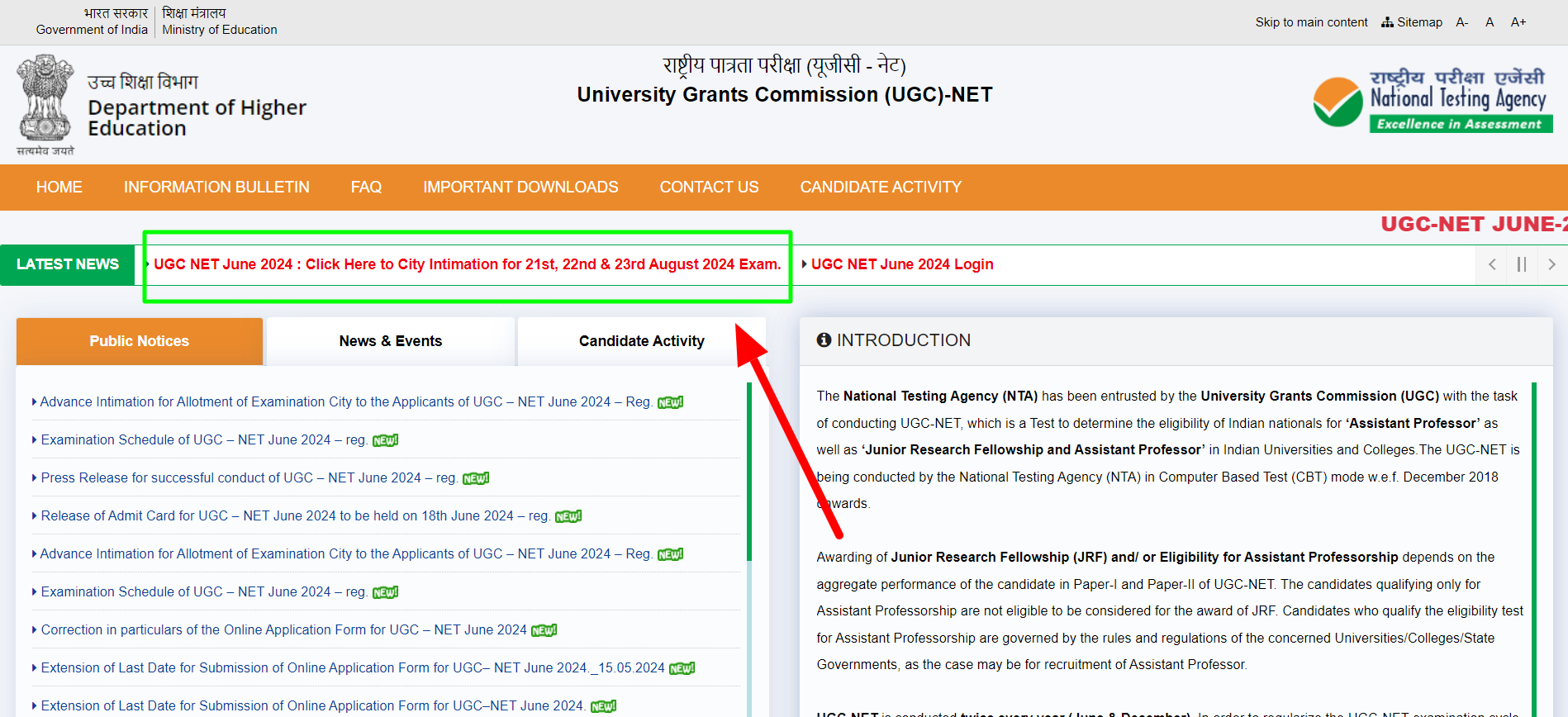The image size is (1568, 717).
Task: Click the Sitemap icon link
Action: click(x=1411, y=22)
